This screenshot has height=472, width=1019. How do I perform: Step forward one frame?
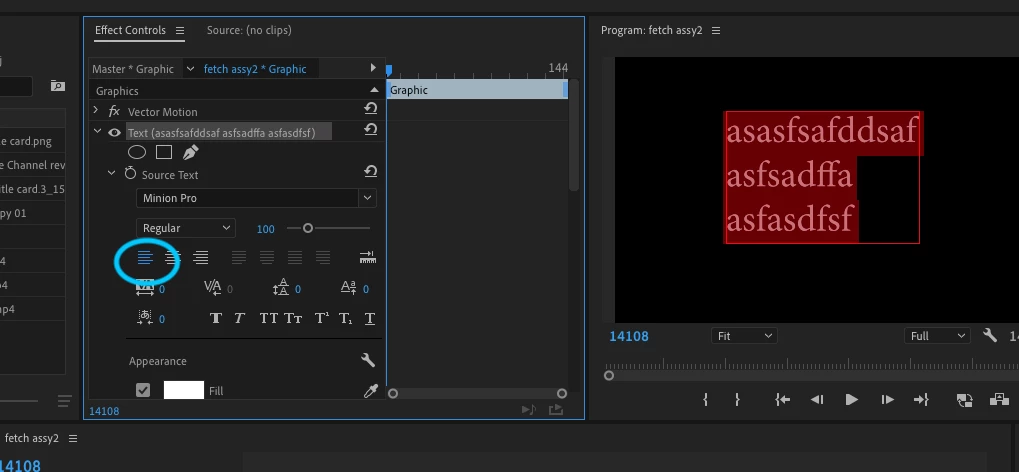coord(887,400)
